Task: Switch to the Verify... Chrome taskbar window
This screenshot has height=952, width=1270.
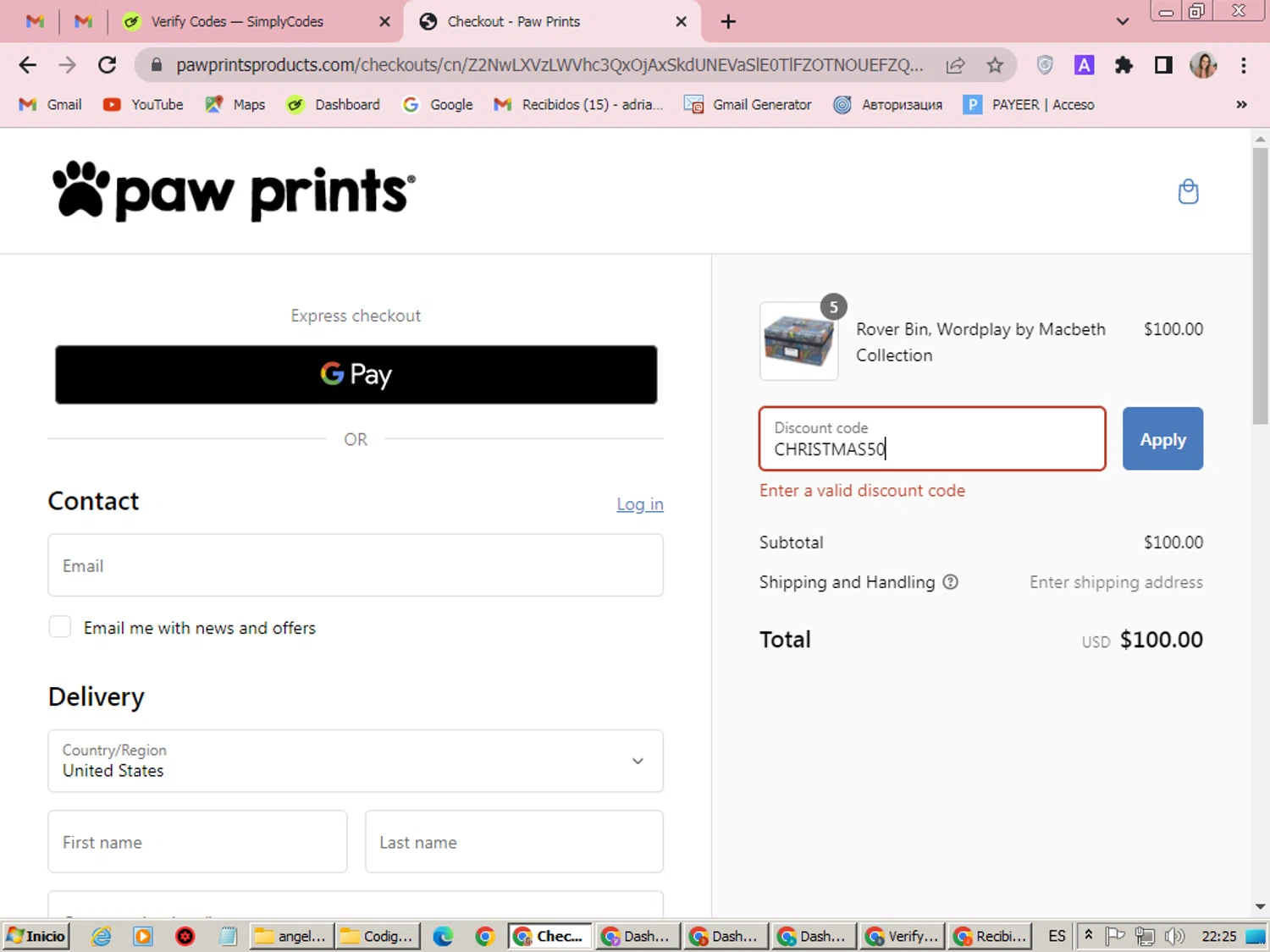Action: click(902, 936)
